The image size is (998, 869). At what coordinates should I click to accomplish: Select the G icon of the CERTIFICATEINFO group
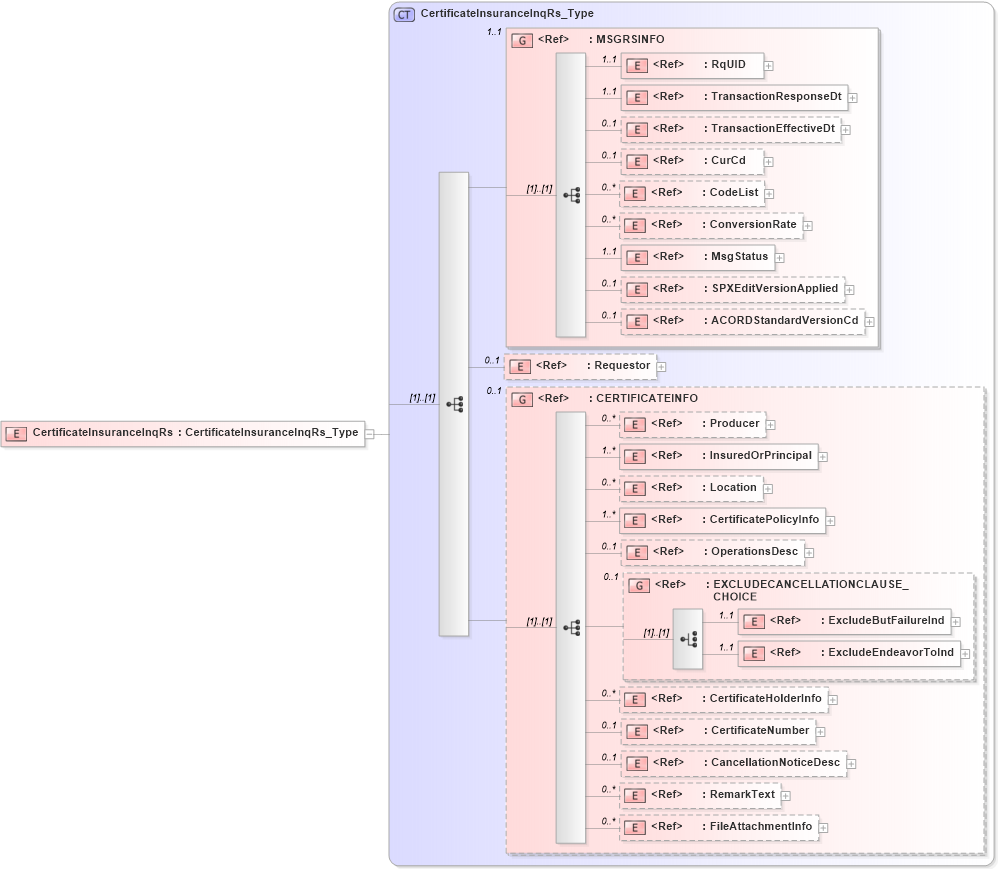tap(522, 398)
